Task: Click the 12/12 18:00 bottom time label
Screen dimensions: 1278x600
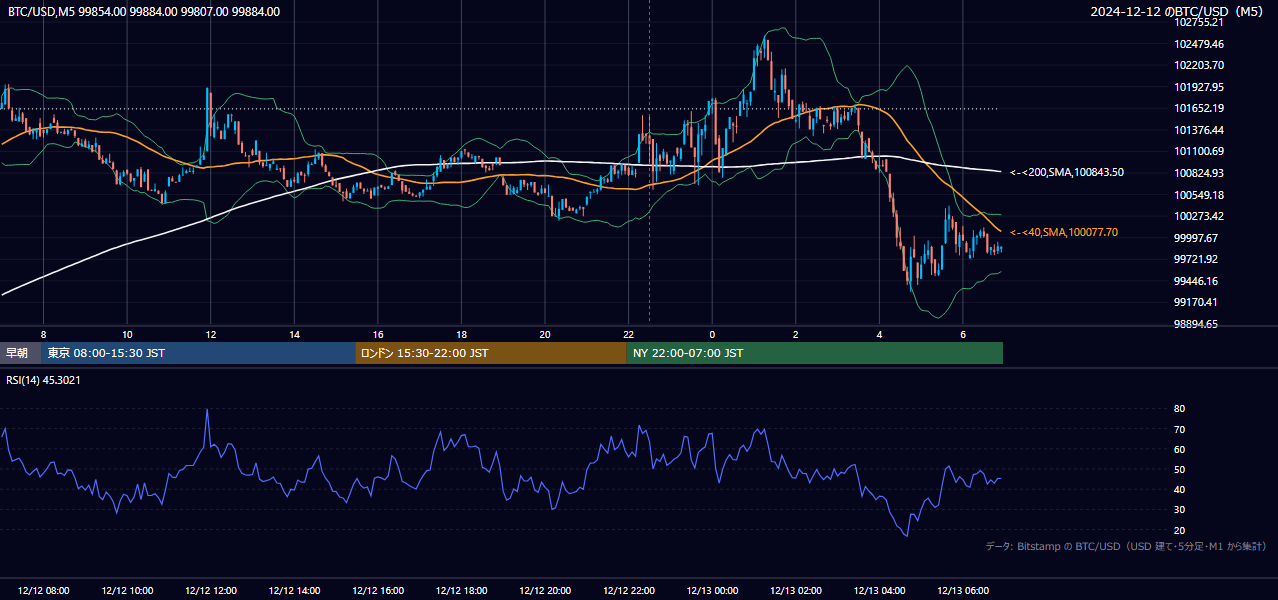Action: click(x=462, y=591)
